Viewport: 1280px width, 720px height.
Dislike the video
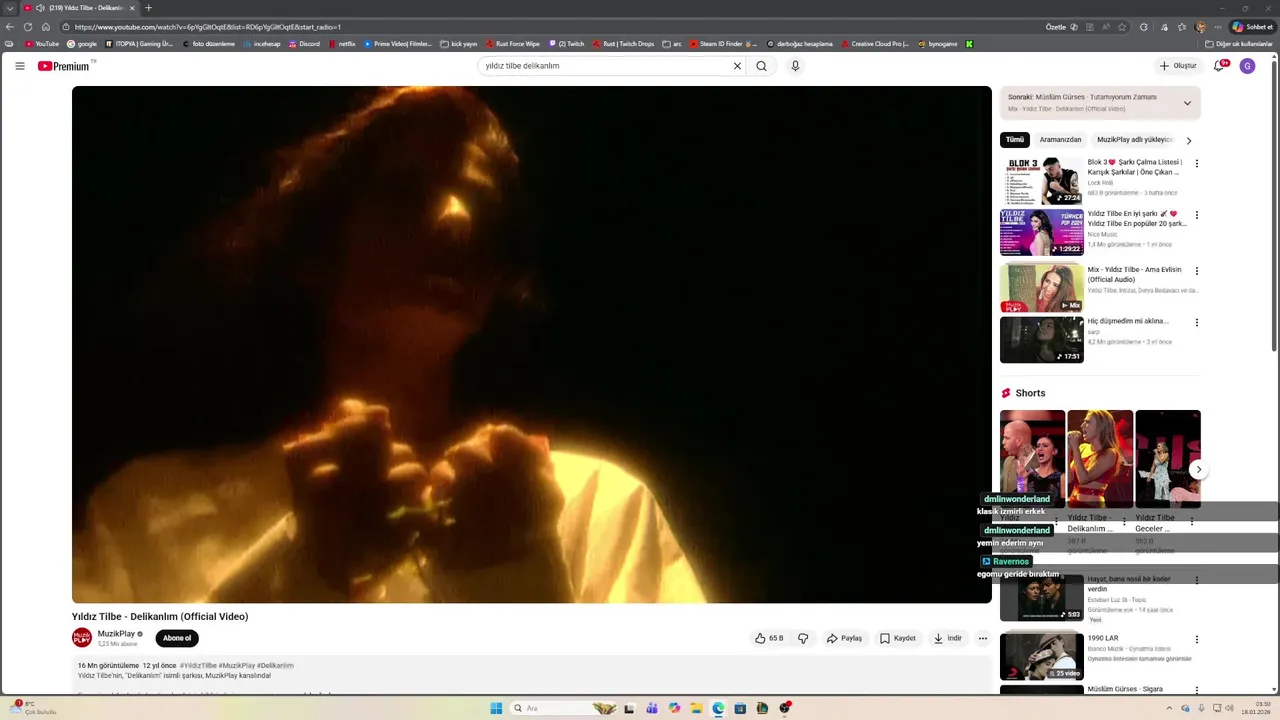coord(803,638)
